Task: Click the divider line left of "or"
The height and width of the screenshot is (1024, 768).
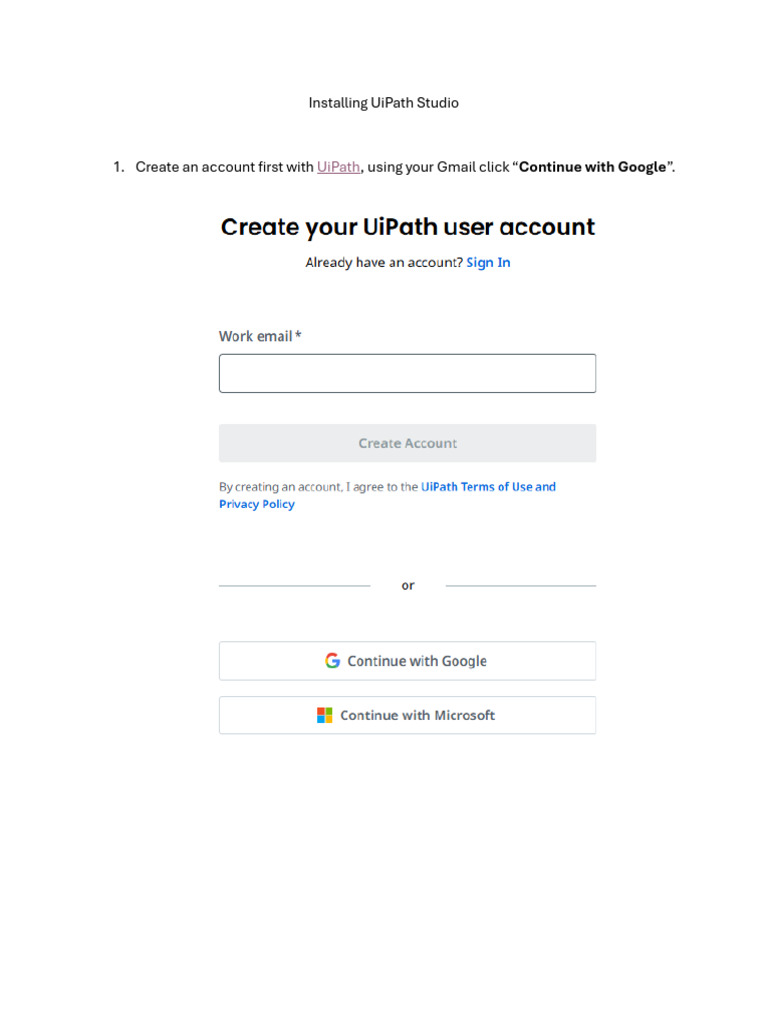Action: click(x=294, y=585)
